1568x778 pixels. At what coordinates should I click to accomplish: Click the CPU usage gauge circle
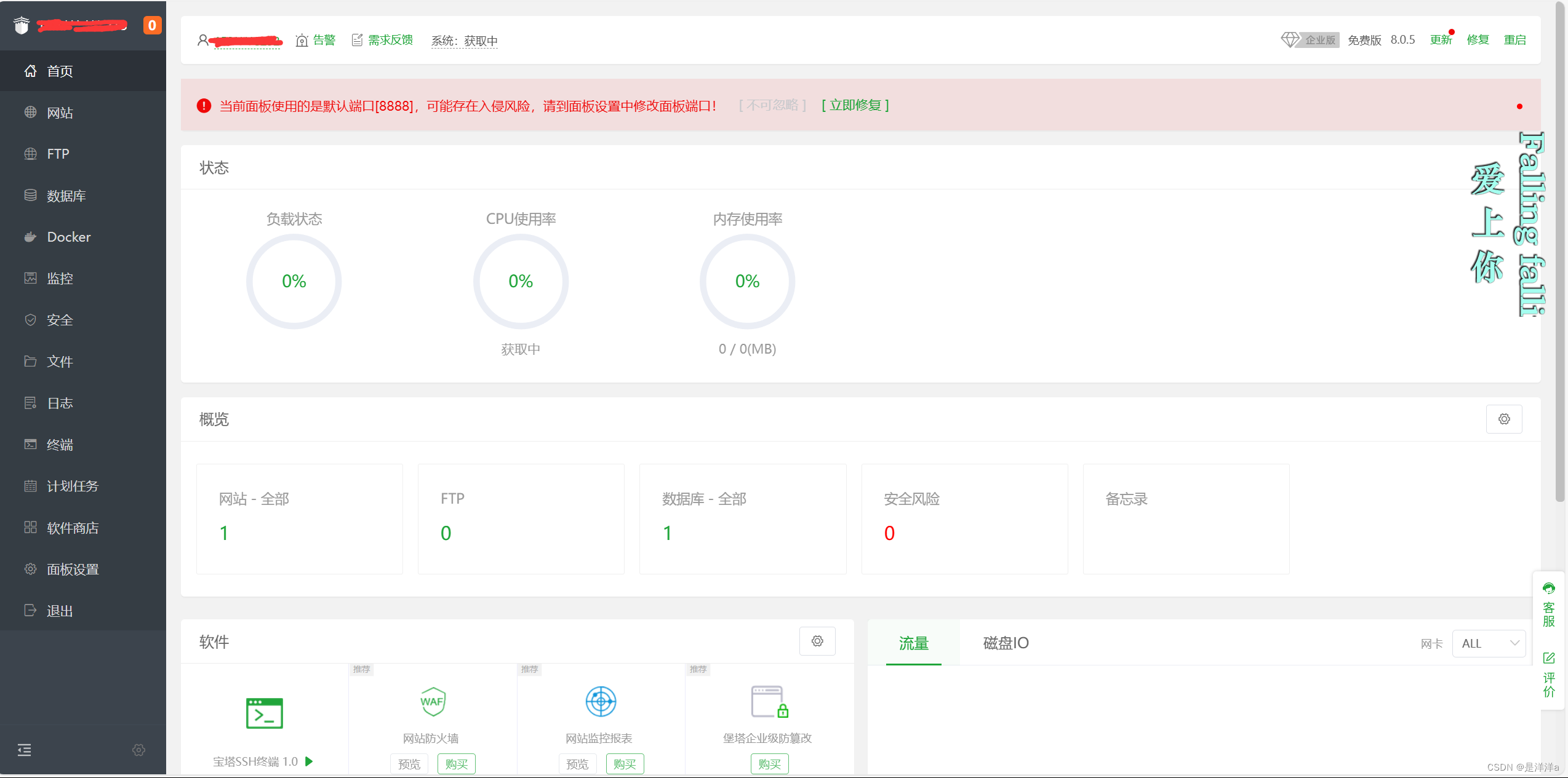[521, 281]
